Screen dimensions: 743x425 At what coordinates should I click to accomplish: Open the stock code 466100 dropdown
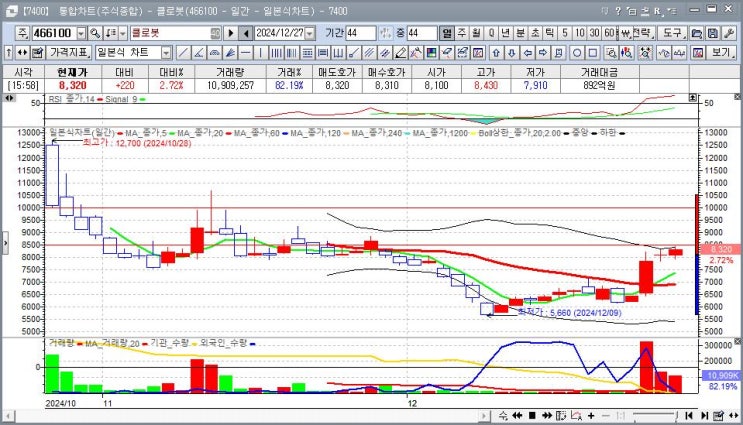coord(81,33)
